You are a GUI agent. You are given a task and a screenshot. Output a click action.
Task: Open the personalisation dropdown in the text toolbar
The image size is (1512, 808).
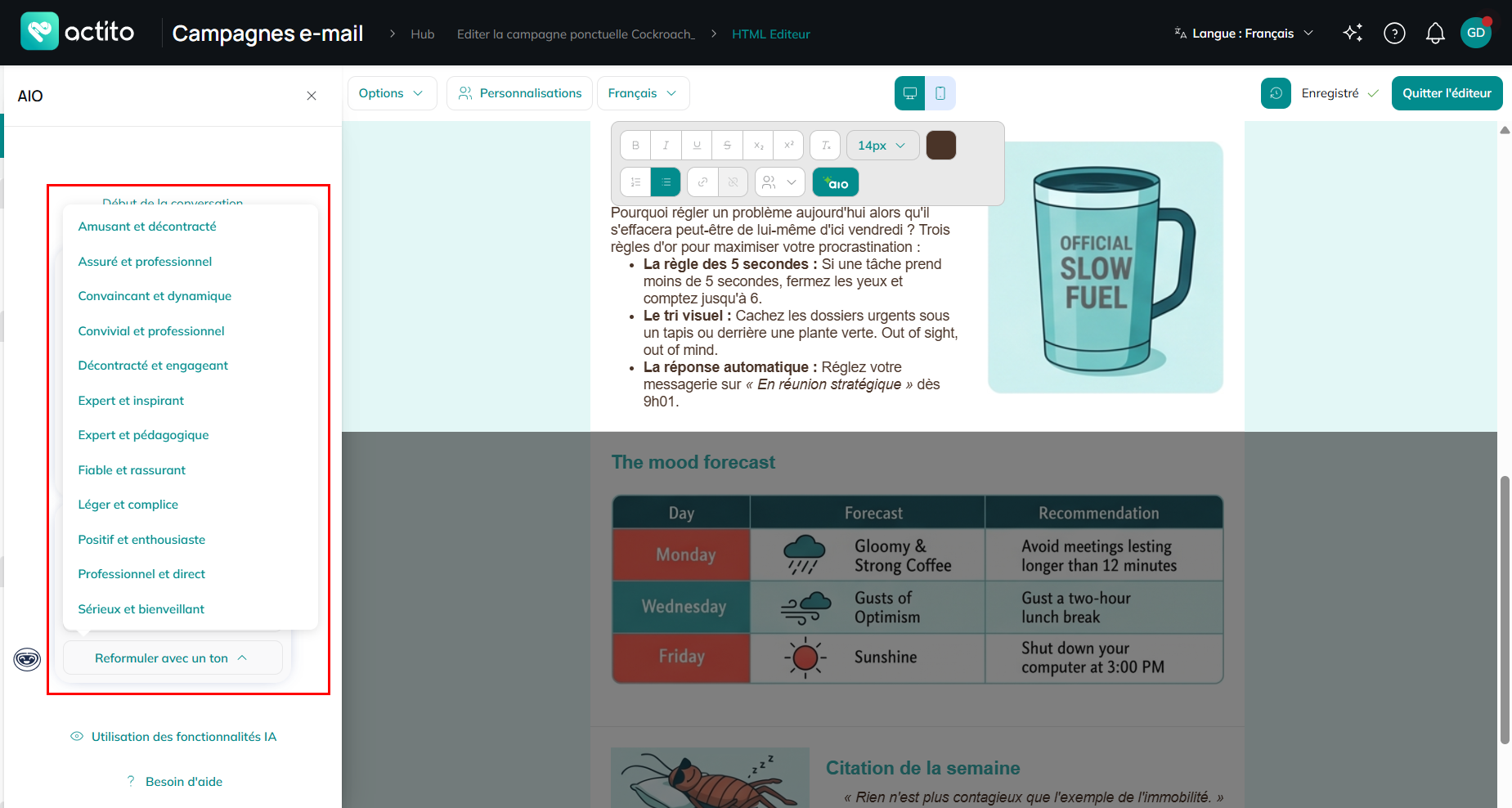pos(780,182)
